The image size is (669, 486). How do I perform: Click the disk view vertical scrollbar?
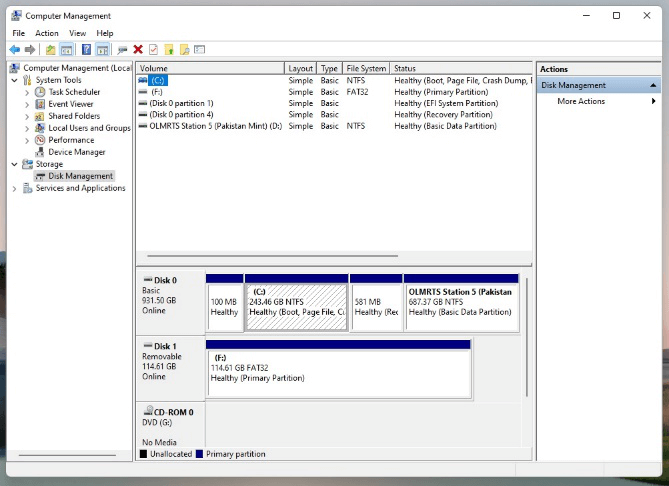pyautogui.click(x=527, y=337)
